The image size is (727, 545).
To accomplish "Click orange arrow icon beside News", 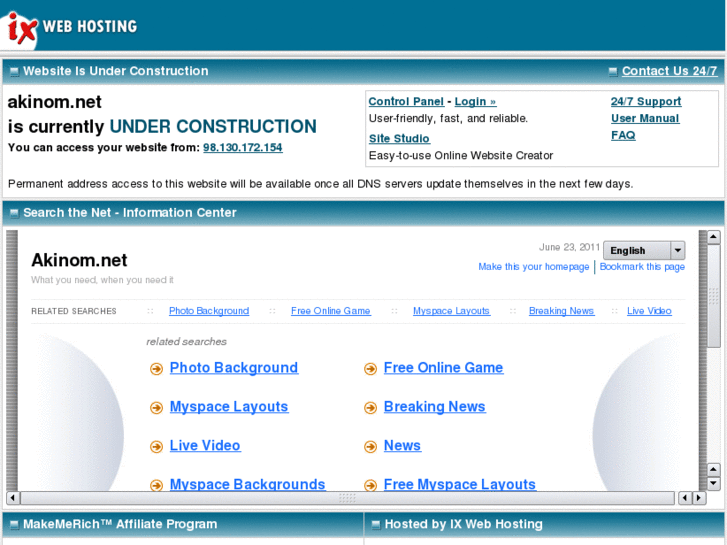I will coord(370,447).
